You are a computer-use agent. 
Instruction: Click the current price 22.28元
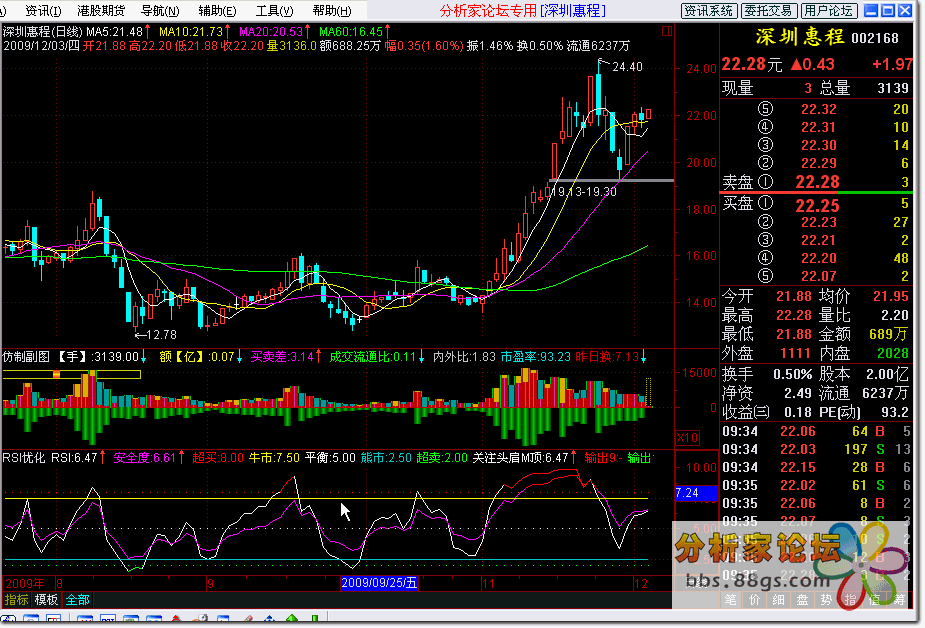tap(752, 64)
